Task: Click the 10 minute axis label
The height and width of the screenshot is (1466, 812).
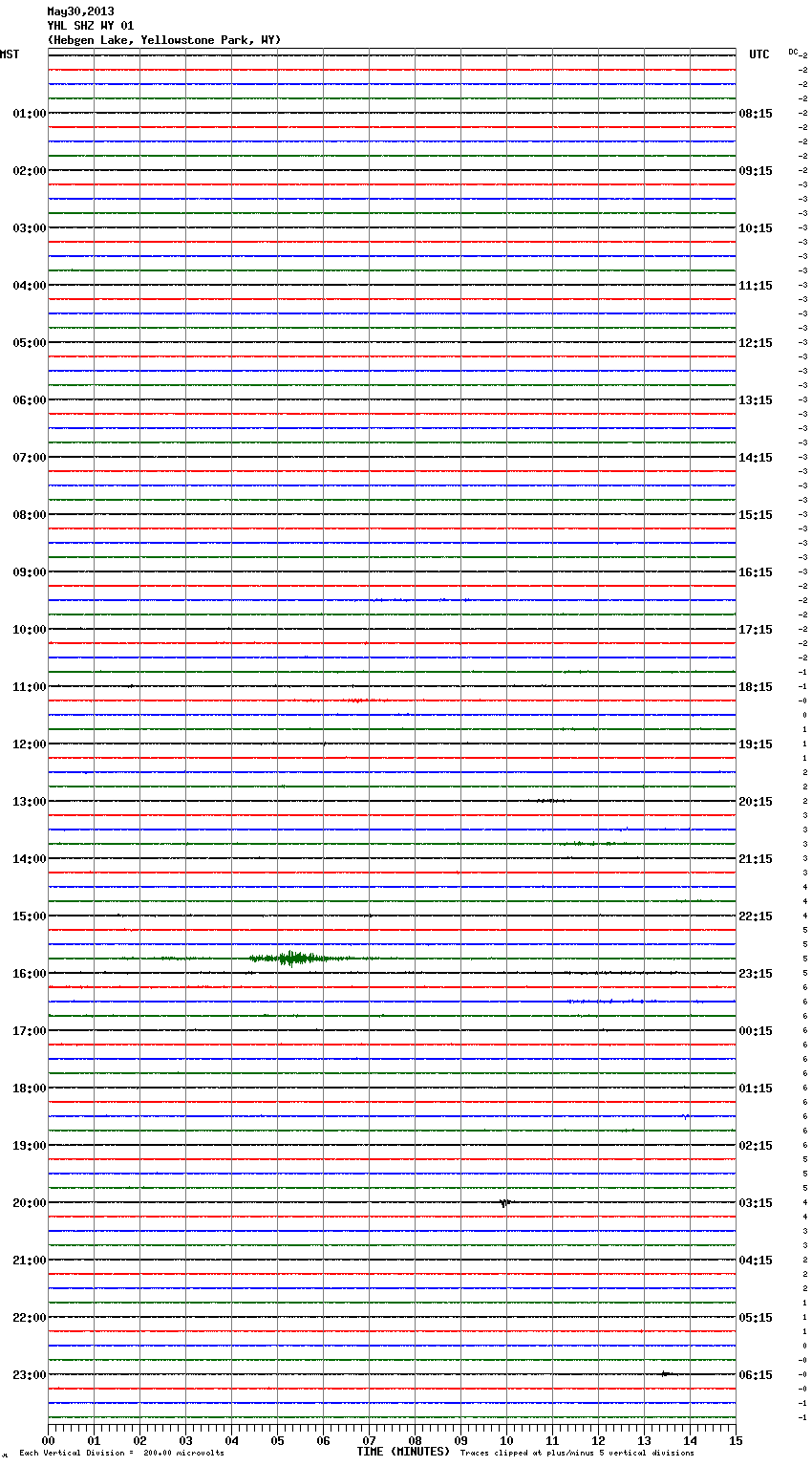Action: pyautogui.click(x=507, y=1440)
